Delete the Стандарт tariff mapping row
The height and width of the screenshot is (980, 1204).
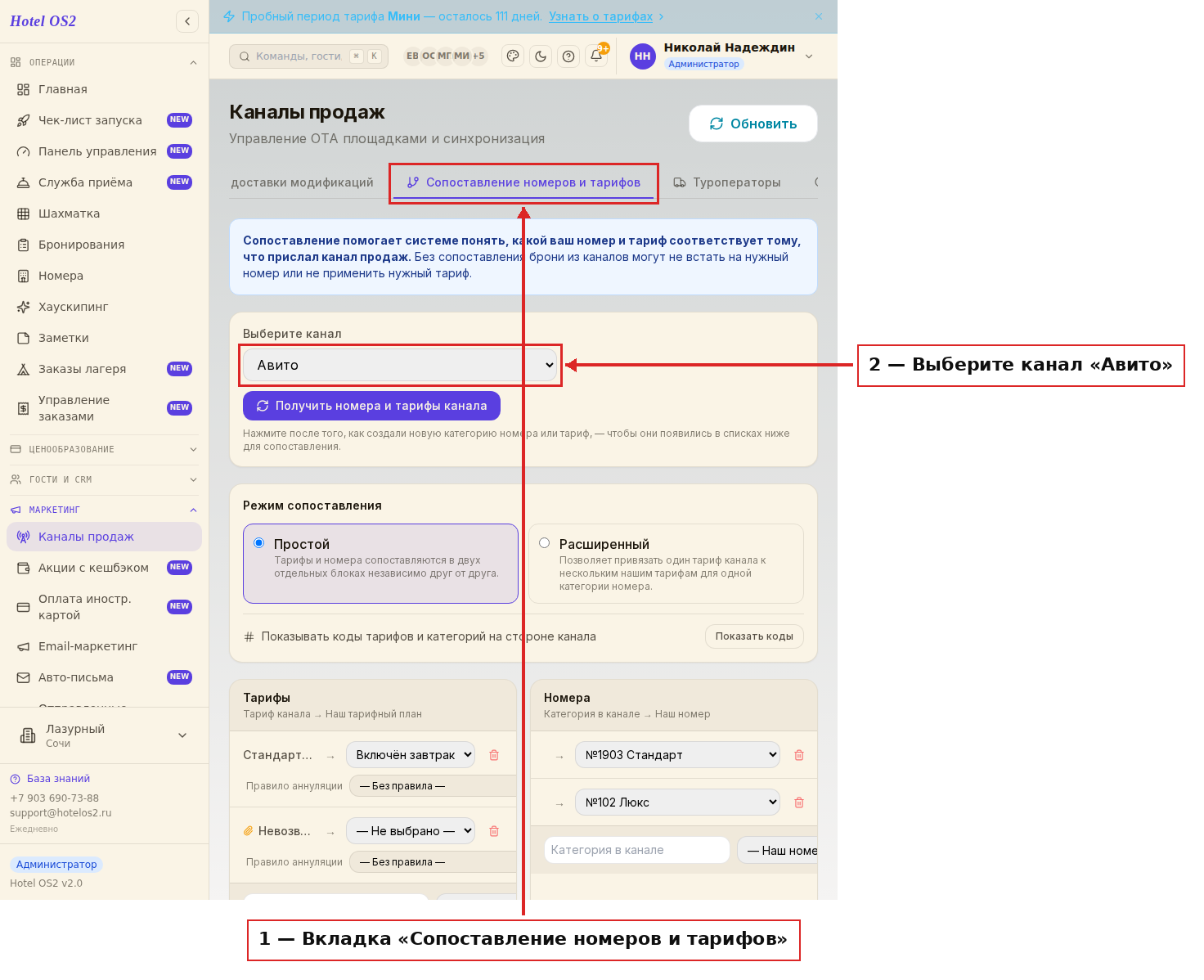[494, 755]
